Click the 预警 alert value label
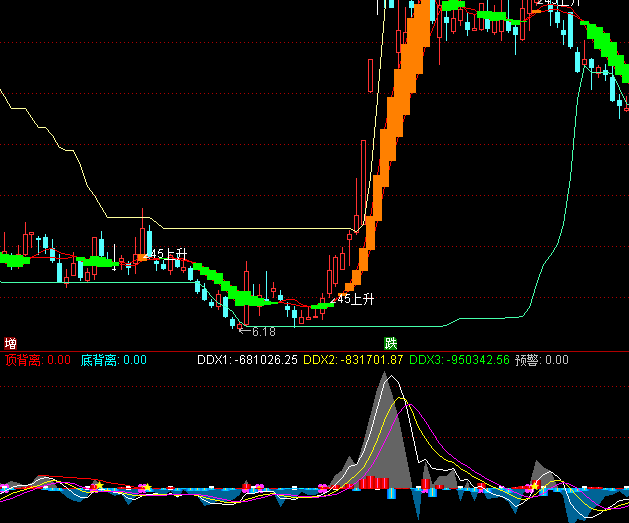The image size is (629, 523). tap(541, 360)
